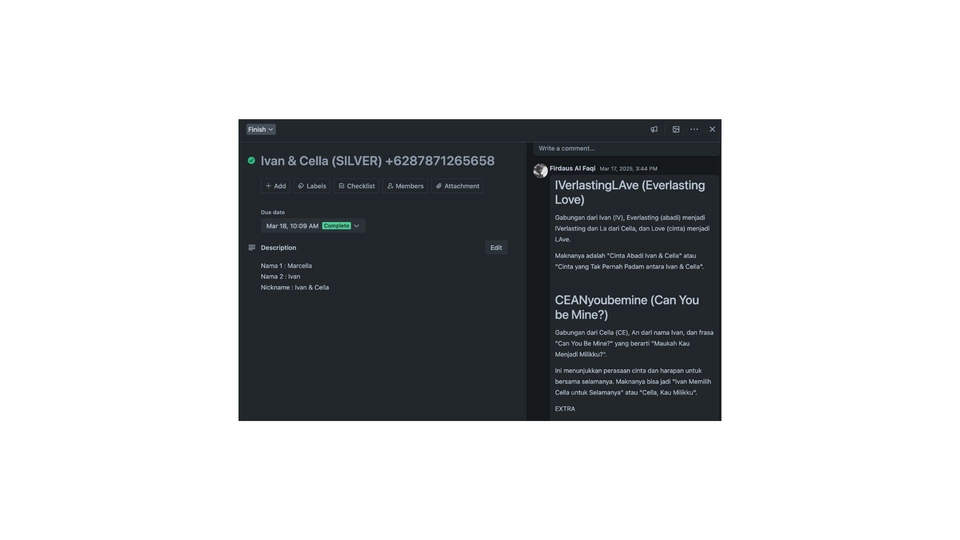Click the Mar 18 due date field
Screen dimensions: 960x540
click(x=313, y=226)
